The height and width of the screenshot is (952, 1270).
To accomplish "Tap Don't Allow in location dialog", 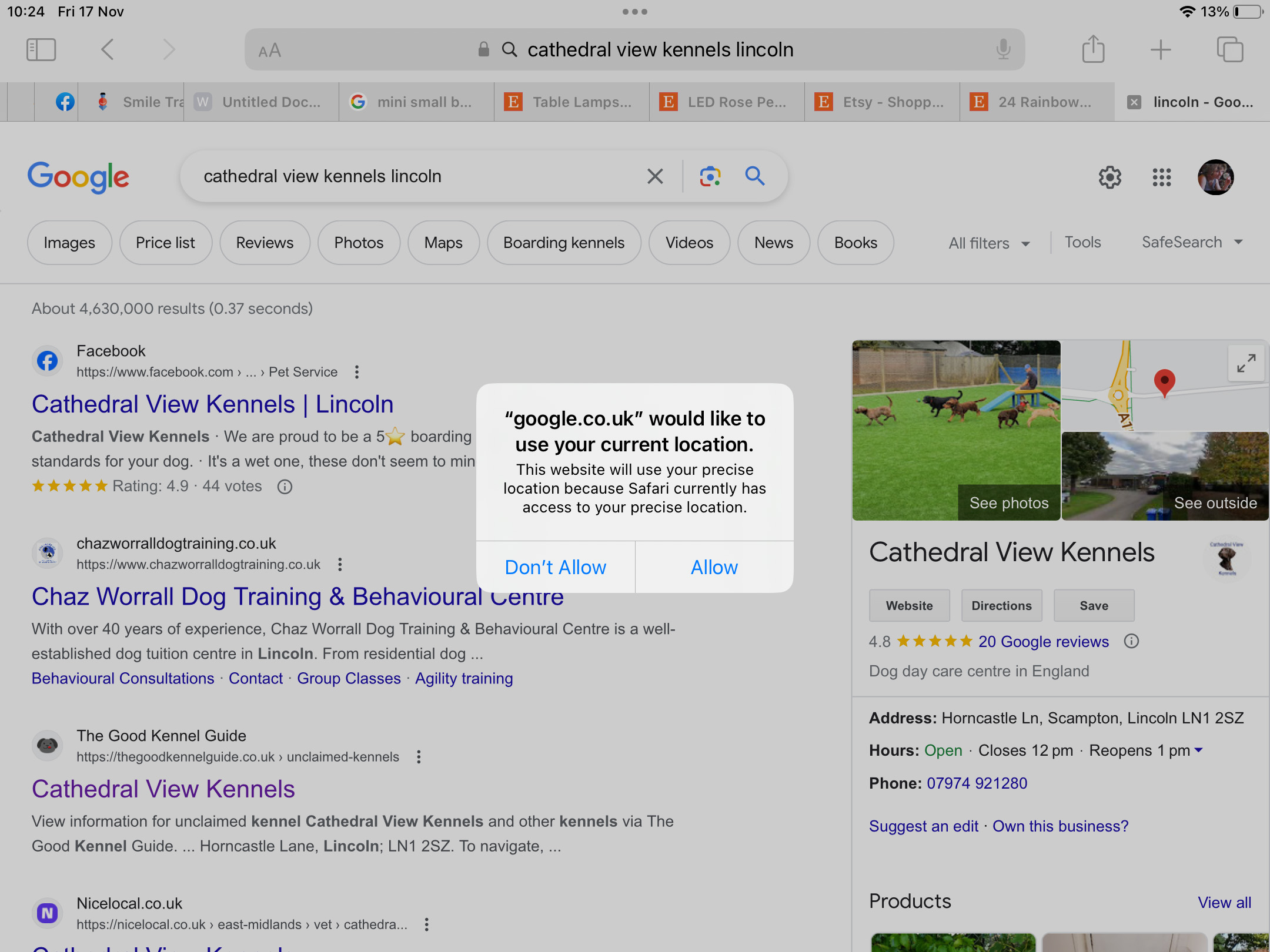I will coord(556,567).
